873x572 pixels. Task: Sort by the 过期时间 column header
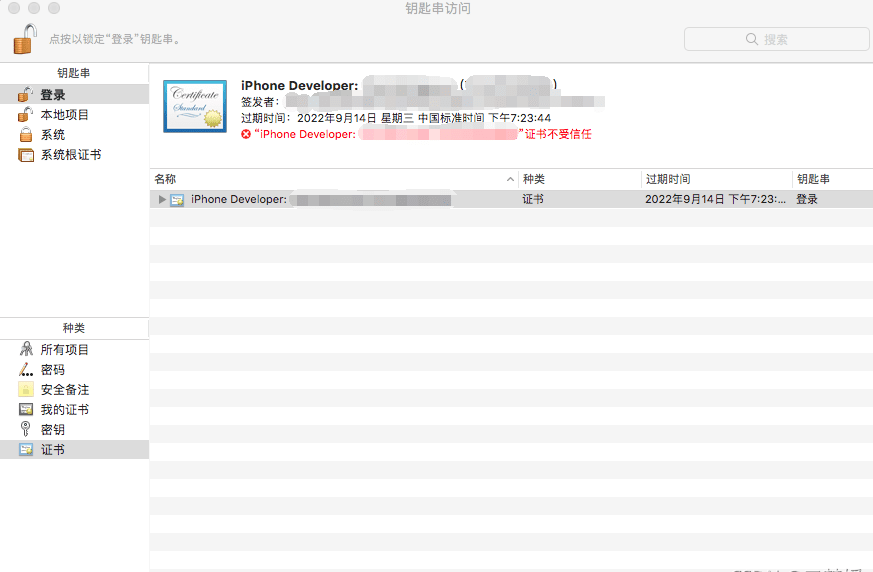click(x=717, y=179)
